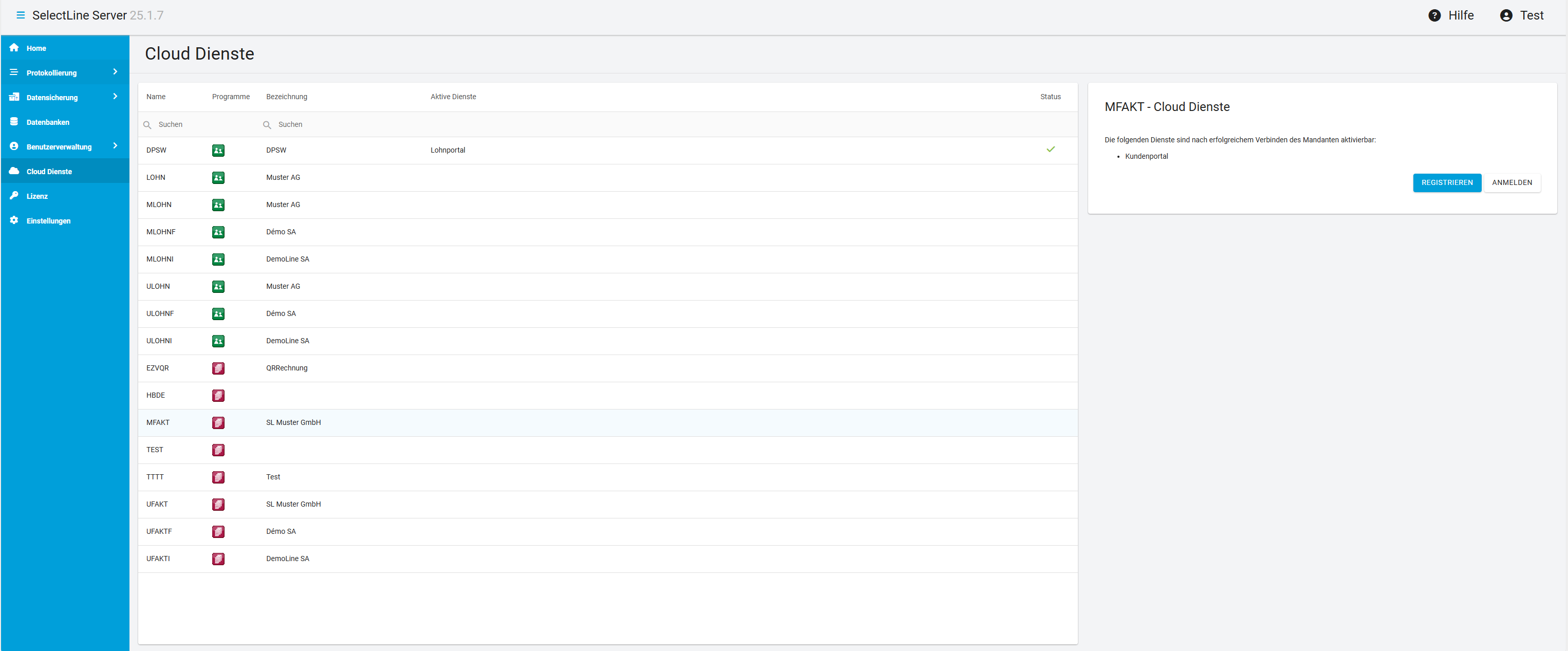Click the Lizenz key icon
The height and width of the screenshot is (651, 1568).
click(x=14, y=195)
